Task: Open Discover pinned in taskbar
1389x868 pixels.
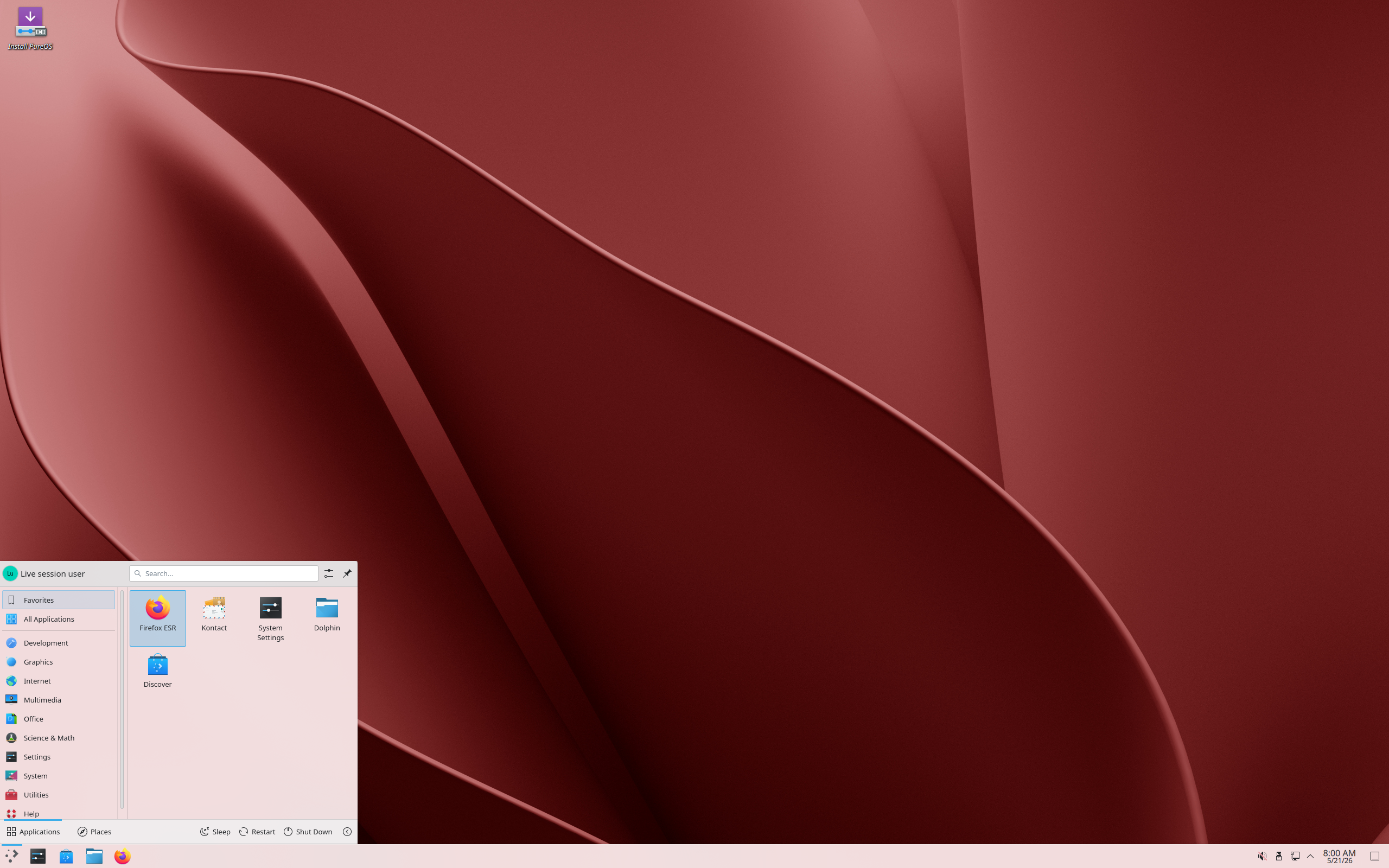Action: 66,856
